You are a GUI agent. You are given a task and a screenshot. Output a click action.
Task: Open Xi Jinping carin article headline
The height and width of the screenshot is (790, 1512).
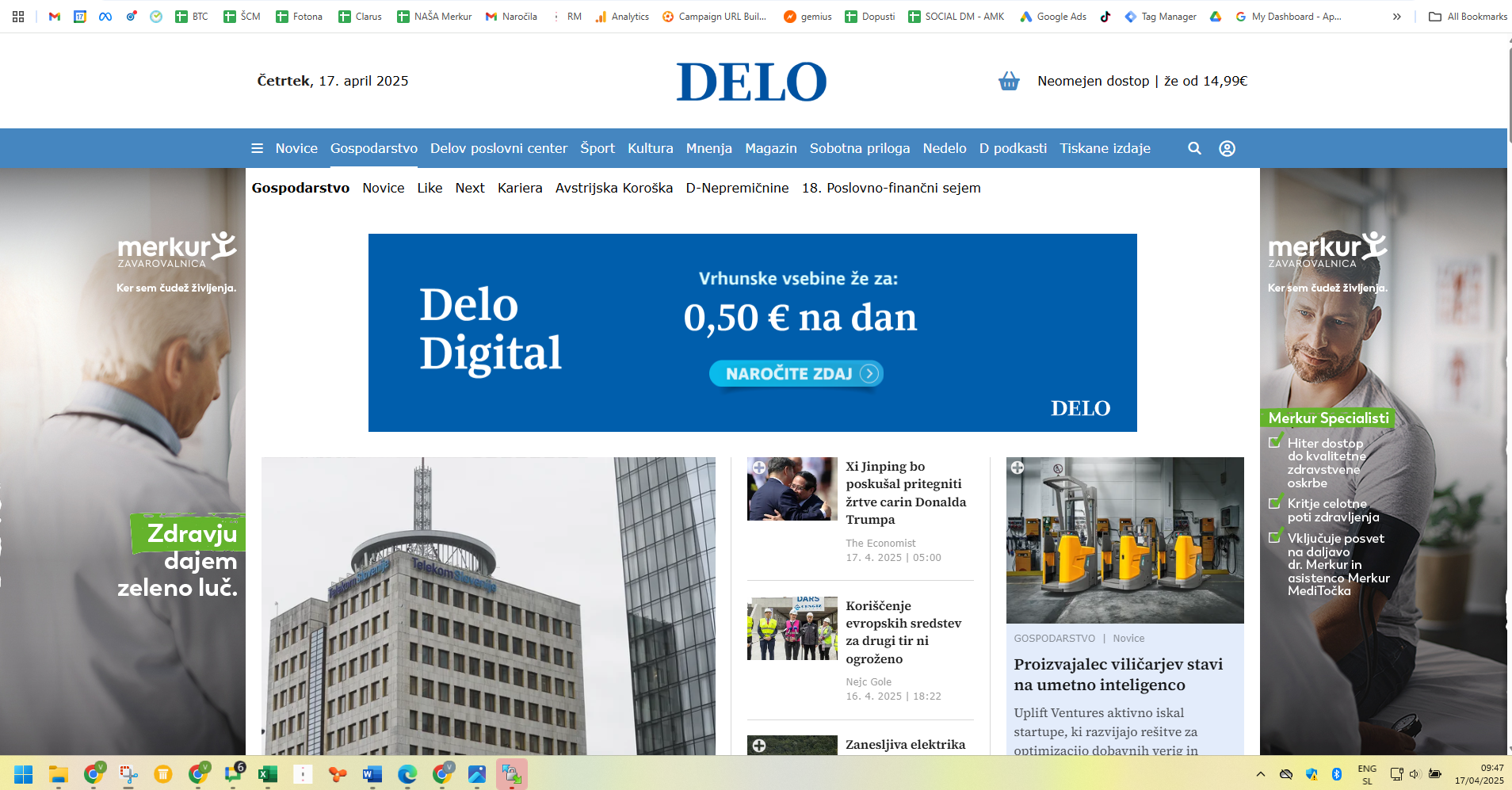click(905, 493)
